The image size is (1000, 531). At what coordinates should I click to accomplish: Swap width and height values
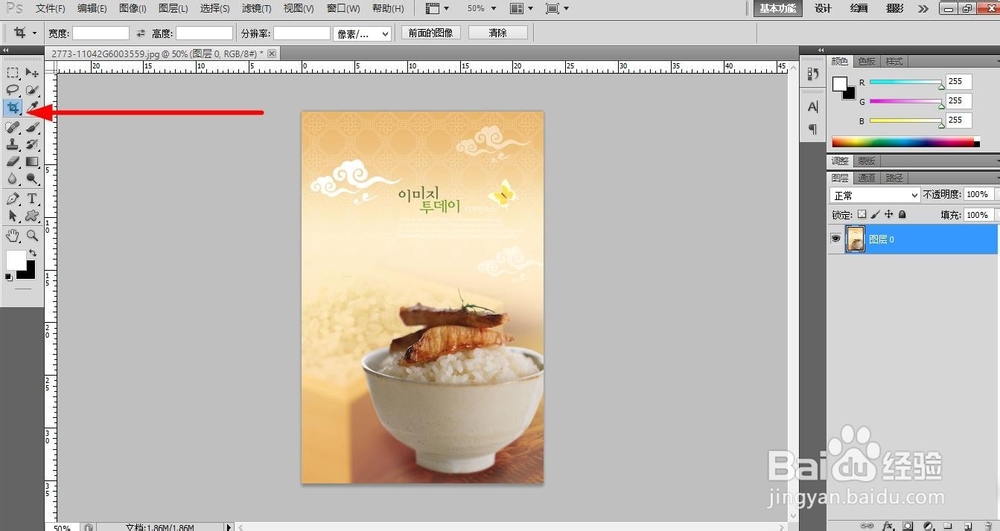tap(140, 33)
